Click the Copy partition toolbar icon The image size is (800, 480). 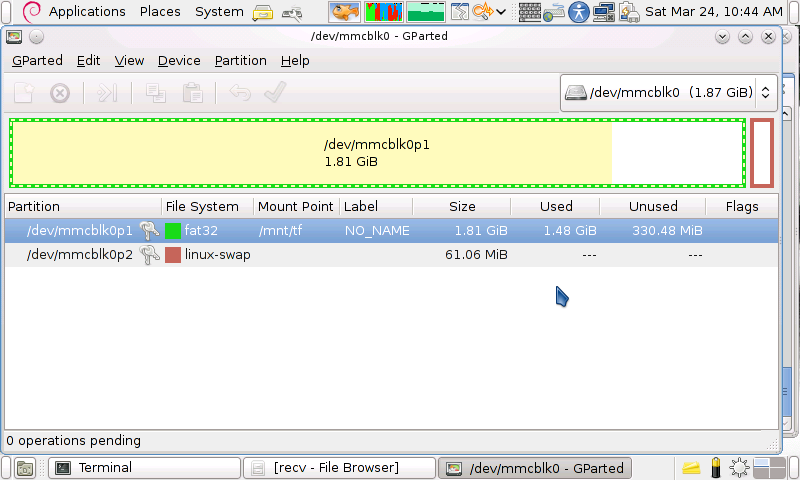[x=156, y=93]
